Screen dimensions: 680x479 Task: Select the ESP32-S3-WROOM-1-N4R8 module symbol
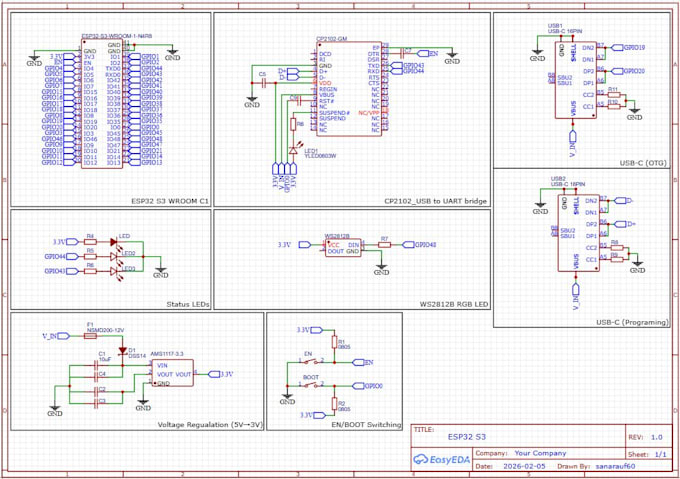pos(102,104)
